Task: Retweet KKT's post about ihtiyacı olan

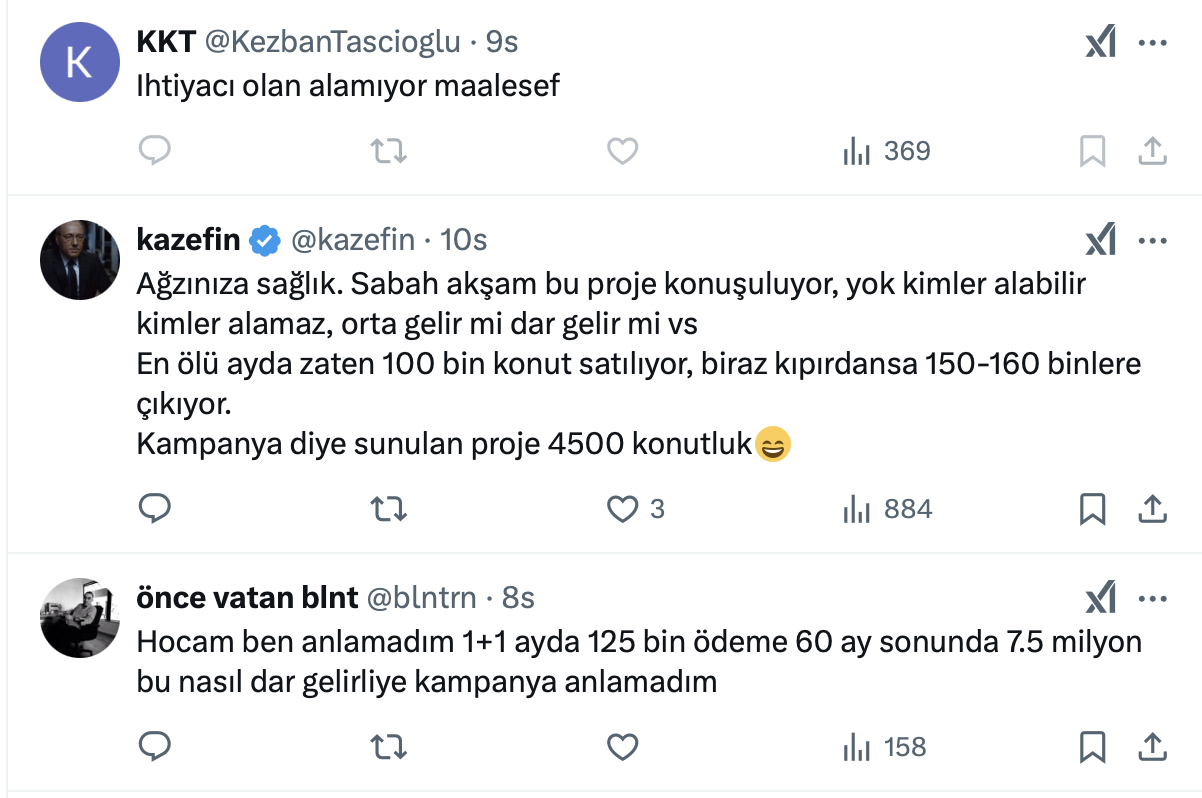Action: 388,151
